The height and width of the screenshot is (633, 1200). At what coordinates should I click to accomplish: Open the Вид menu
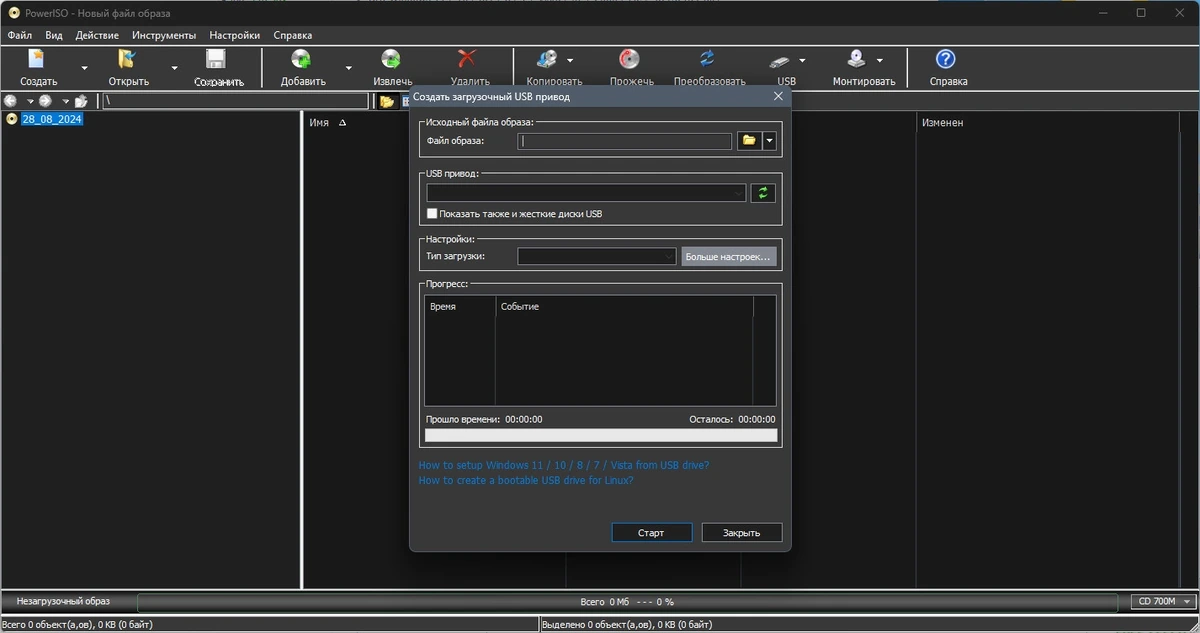pos(54,35)
